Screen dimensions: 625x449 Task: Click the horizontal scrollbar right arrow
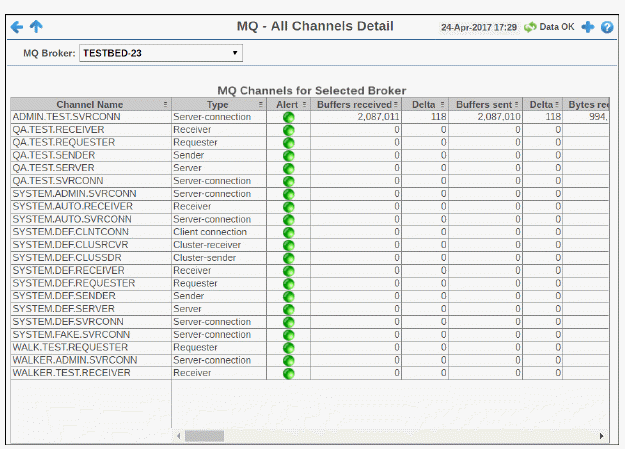[x=601, y=436]
